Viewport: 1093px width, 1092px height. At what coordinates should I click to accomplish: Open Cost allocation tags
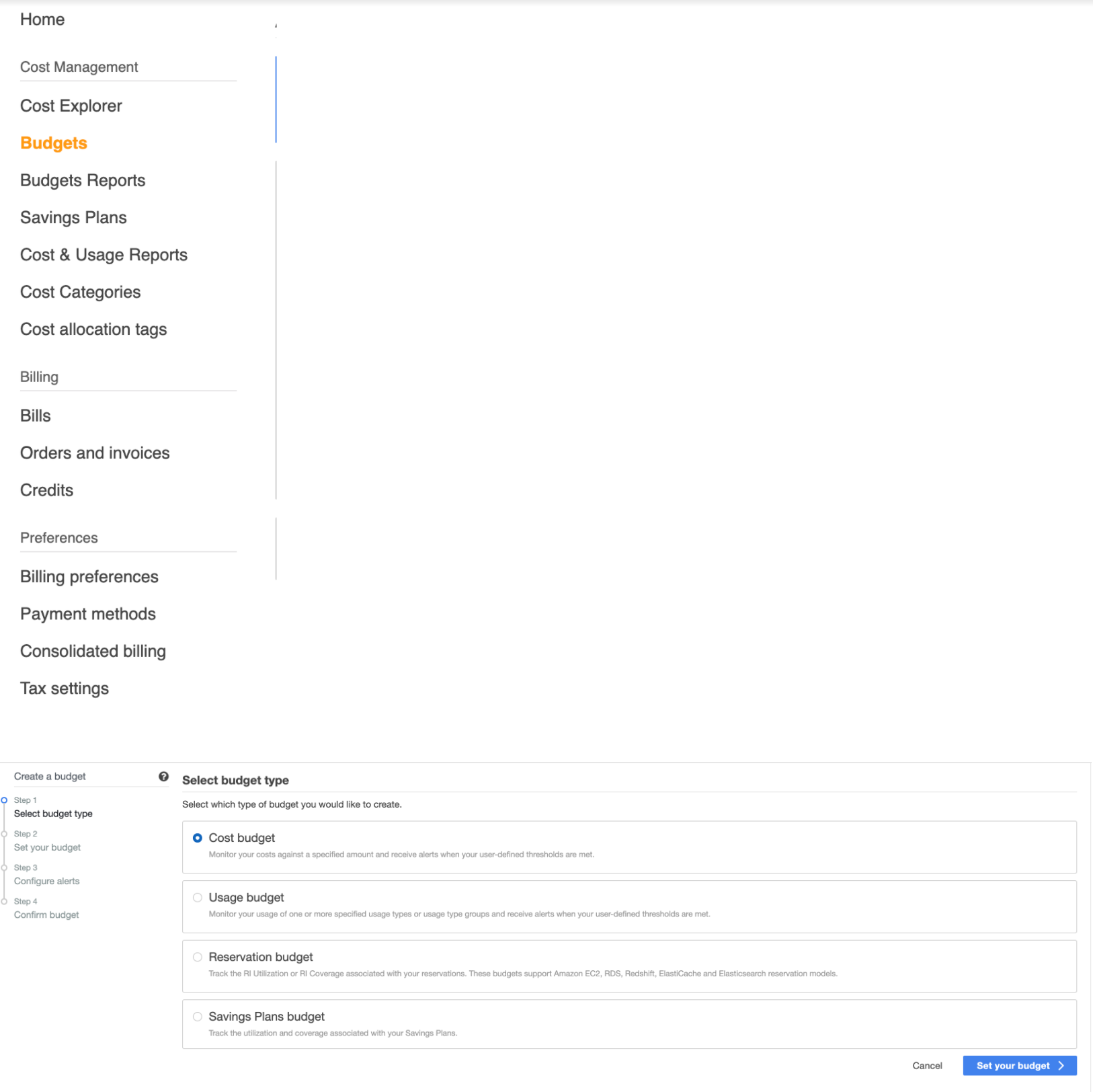93,329
